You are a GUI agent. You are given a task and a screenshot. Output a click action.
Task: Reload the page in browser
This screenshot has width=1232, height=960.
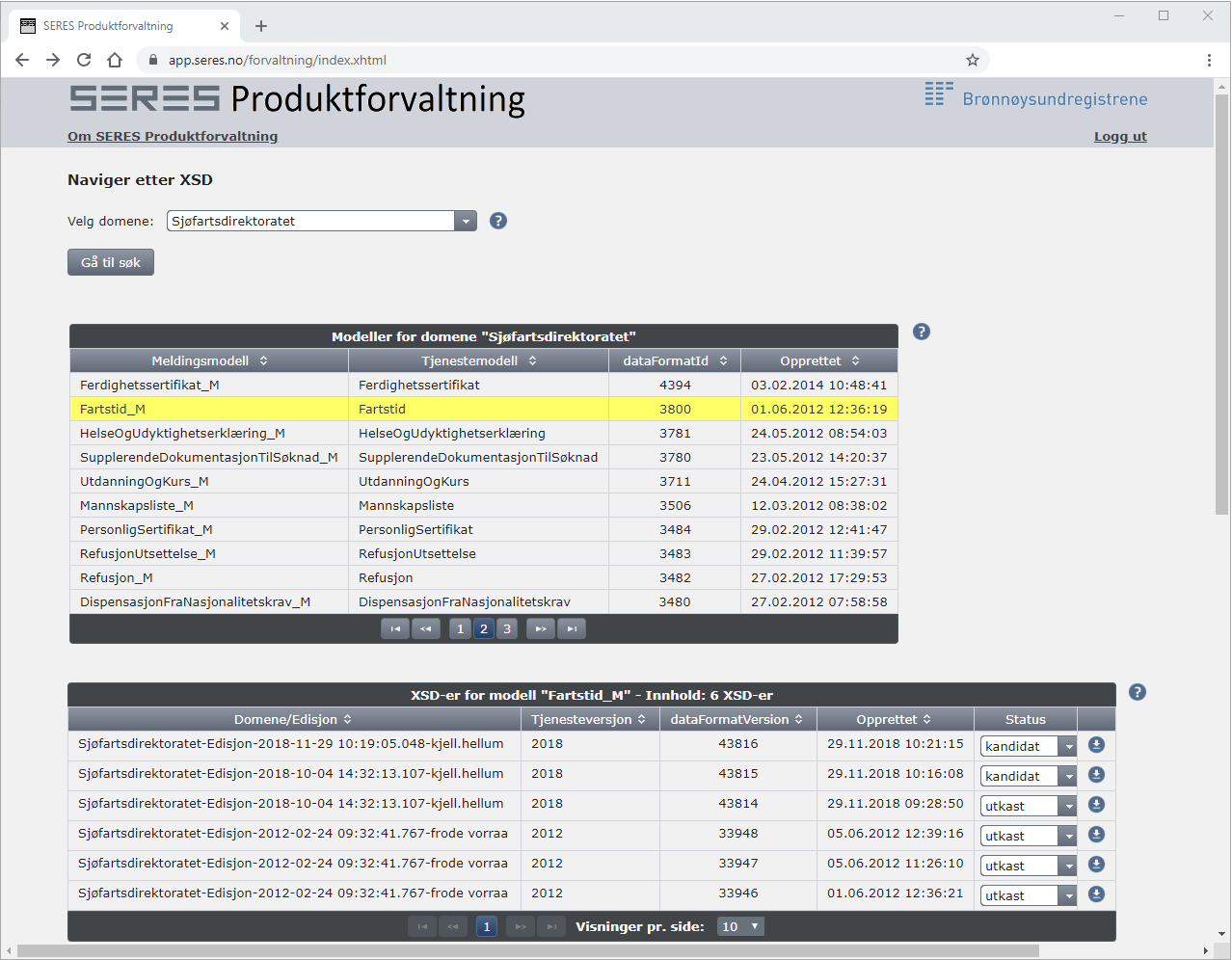tap(84, 60)
